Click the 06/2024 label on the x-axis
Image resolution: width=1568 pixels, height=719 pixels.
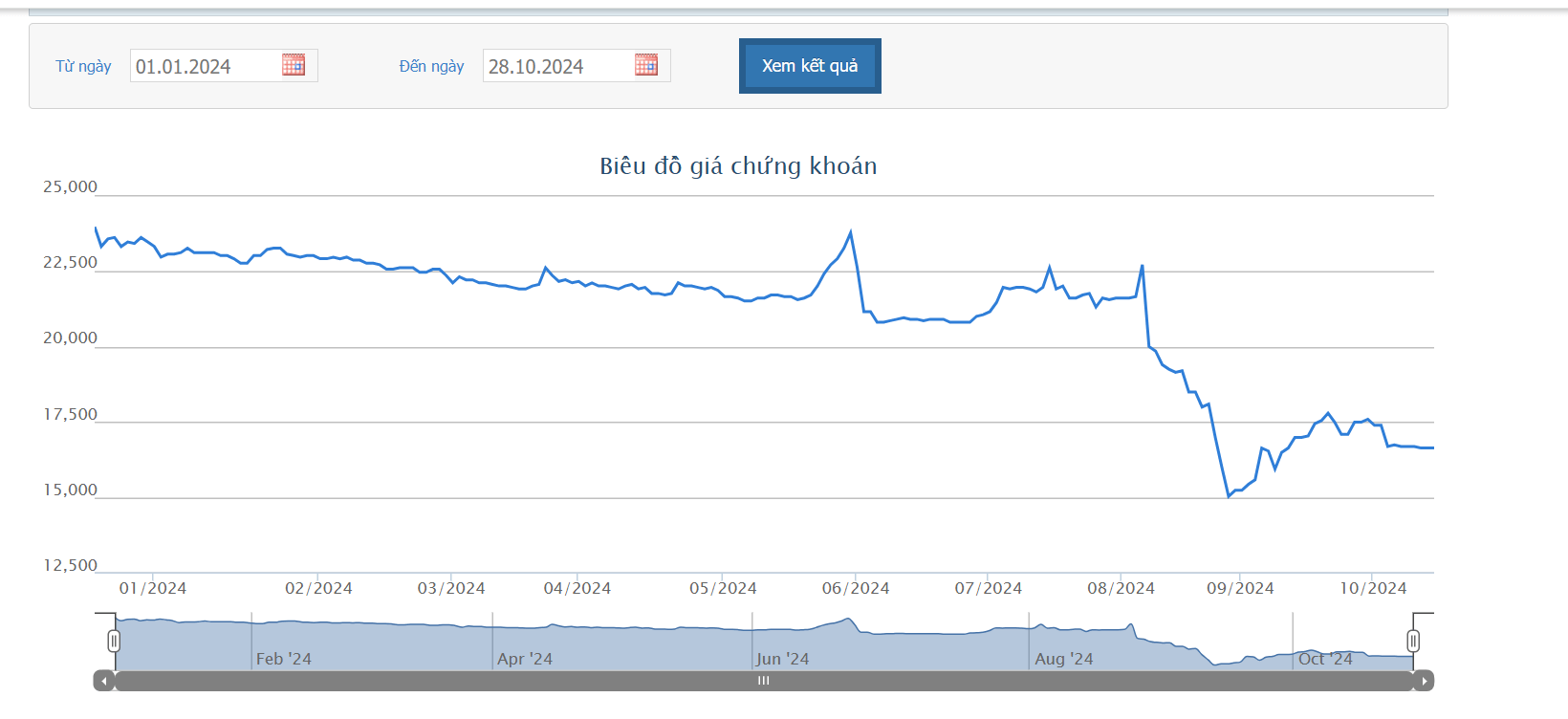856,588
